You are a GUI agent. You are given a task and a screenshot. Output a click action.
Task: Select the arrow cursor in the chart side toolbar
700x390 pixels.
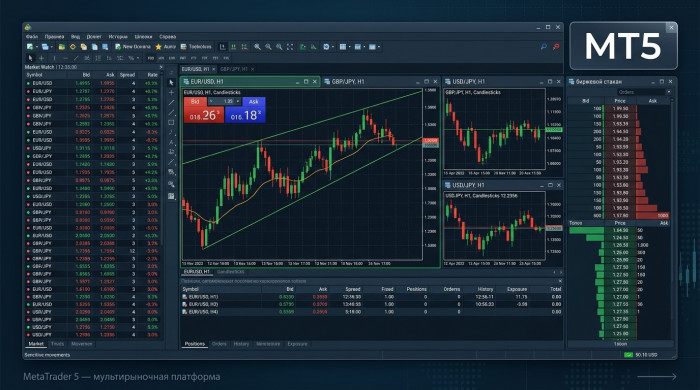pos(171,83)
